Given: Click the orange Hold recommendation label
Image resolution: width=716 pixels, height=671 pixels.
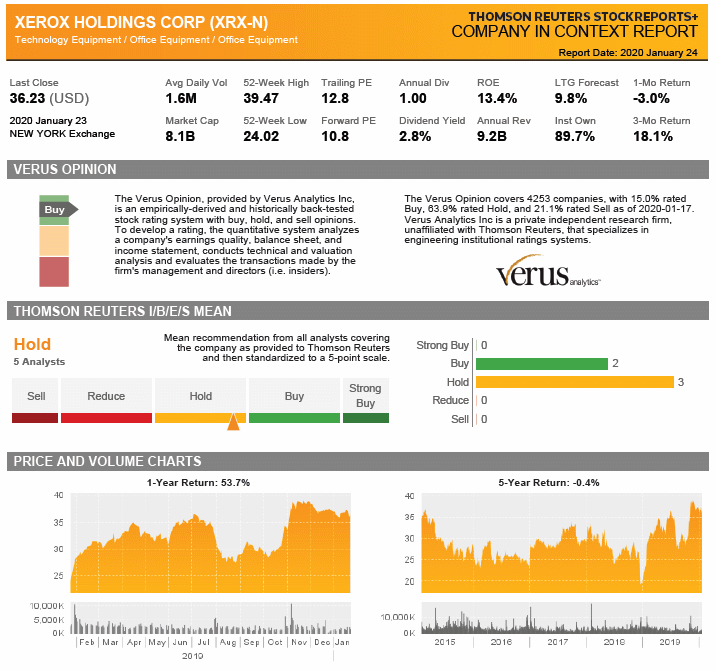Looking at the screenshot, I should tap(32, 344).
